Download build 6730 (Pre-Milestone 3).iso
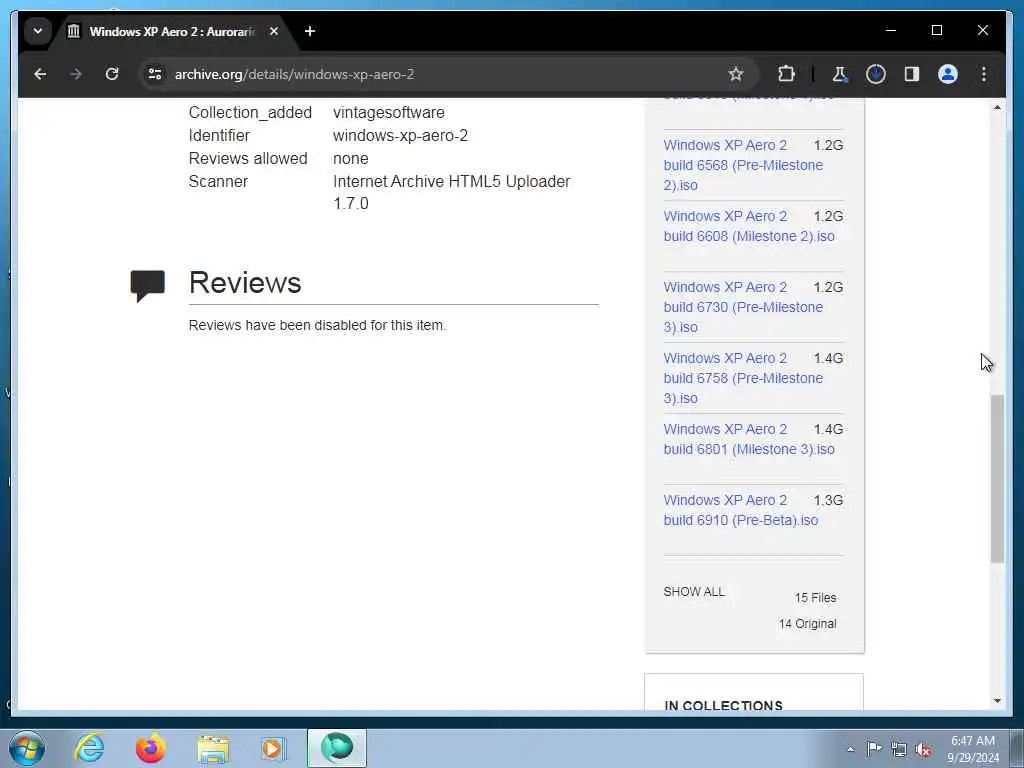 pyautogui.click(x=743, y=307)
